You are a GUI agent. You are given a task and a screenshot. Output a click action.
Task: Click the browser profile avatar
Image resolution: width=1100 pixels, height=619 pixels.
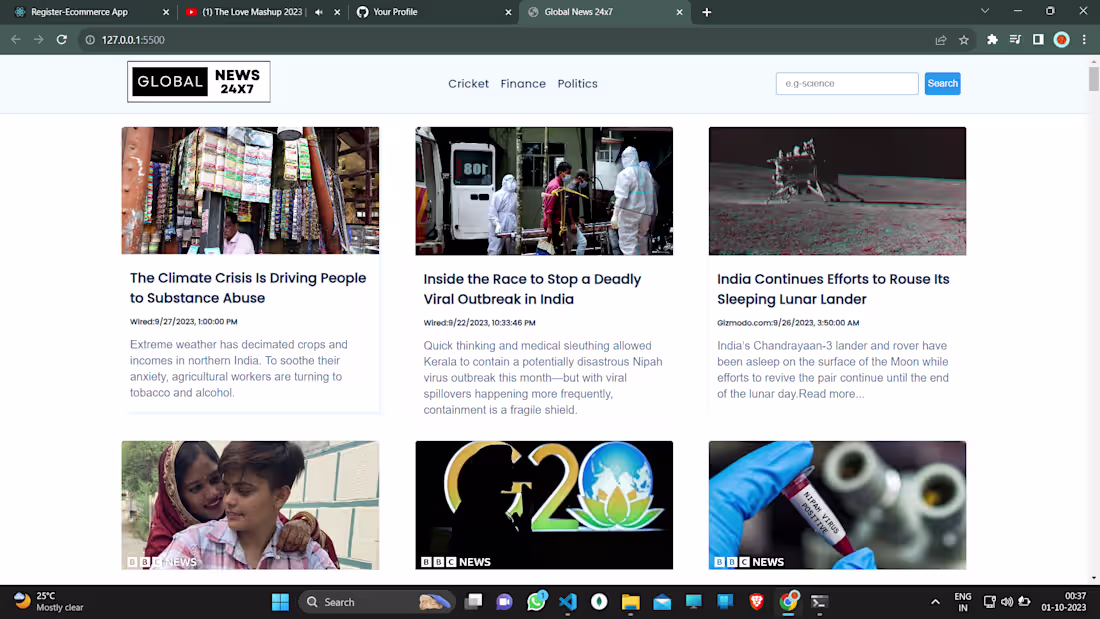(x=1062, y=40)
